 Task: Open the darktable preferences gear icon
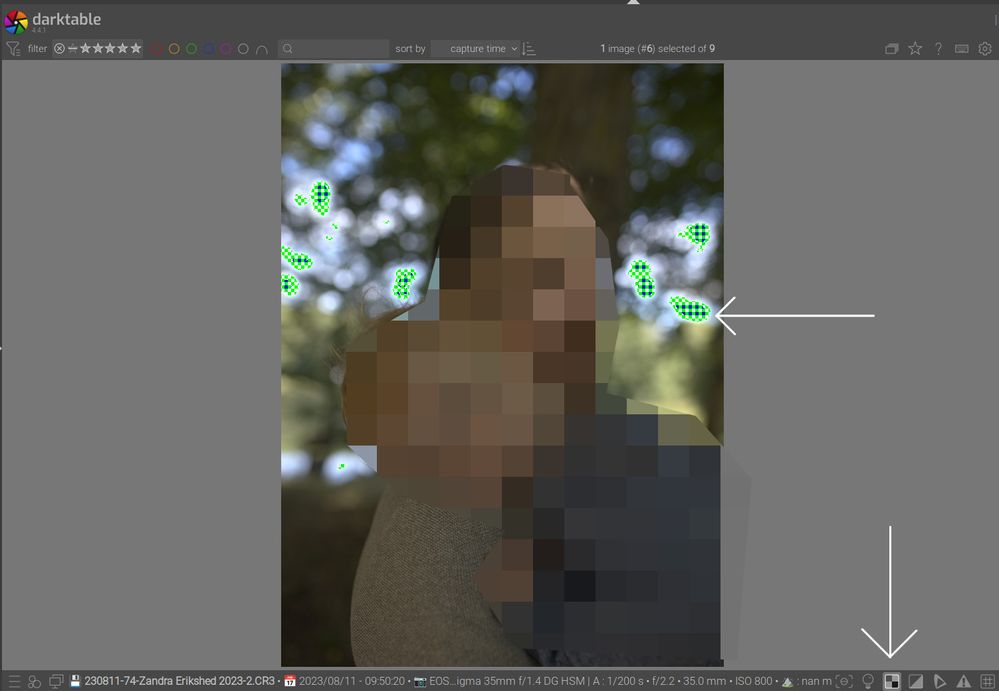tap(985, 48)
